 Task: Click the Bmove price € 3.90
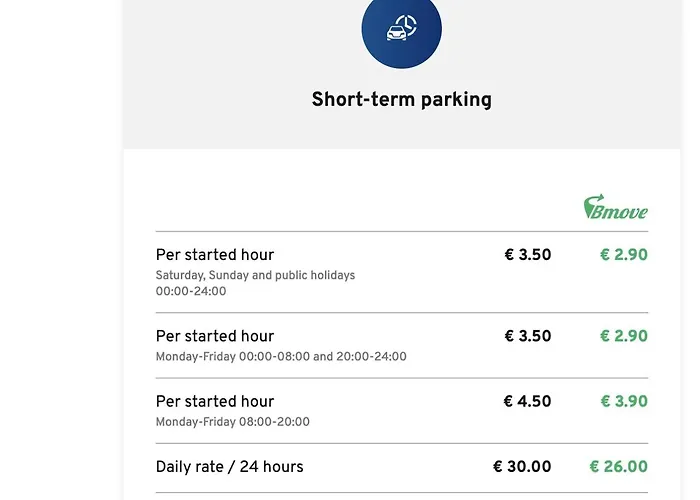click(x=623, y=401)
